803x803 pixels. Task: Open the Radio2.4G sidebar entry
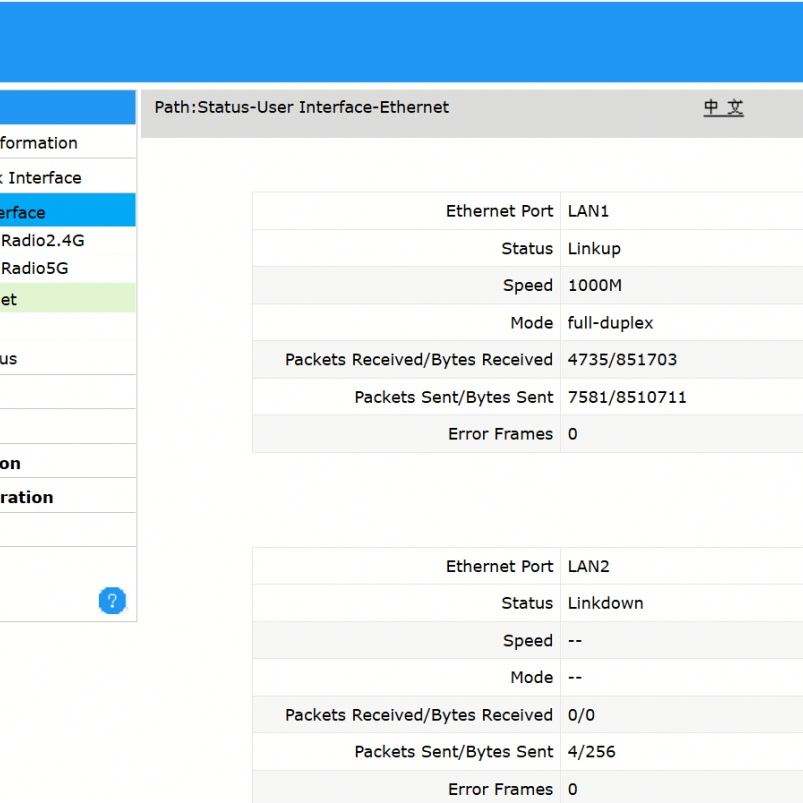tap(42, 240)
